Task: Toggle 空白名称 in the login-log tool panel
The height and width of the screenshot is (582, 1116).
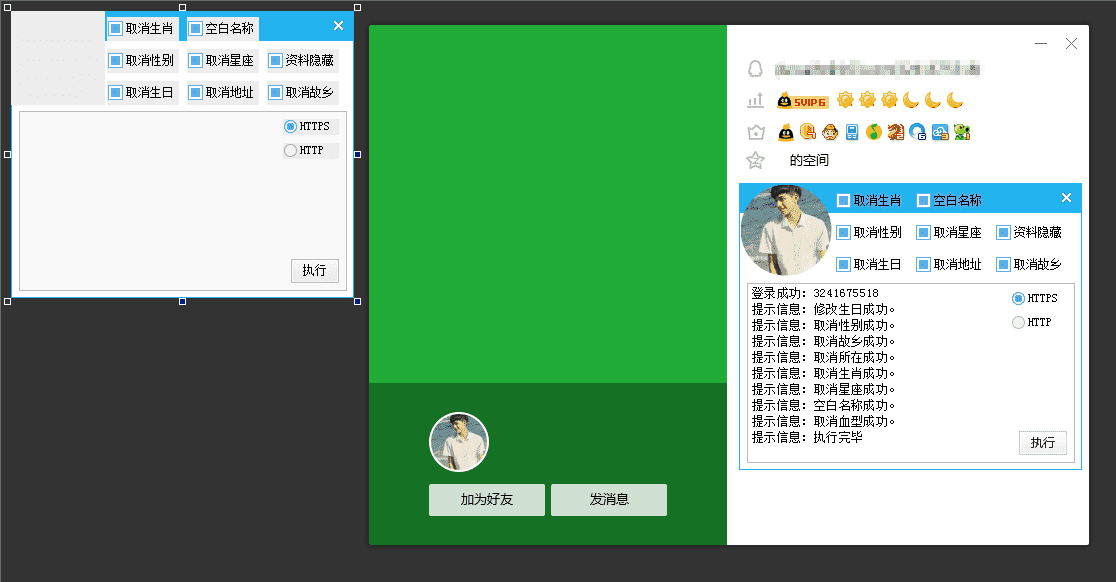Action: 949,201
